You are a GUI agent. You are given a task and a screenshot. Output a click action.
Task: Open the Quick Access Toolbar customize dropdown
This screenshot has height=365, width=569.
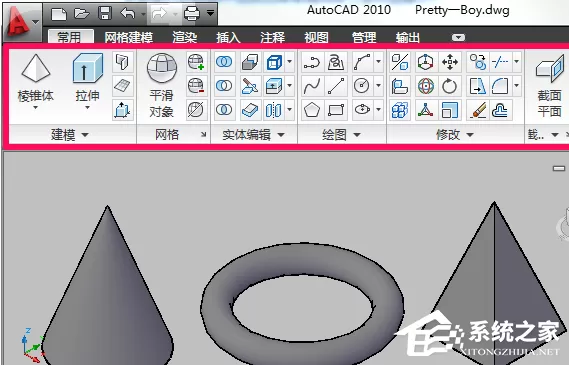[x=210, y=14]
